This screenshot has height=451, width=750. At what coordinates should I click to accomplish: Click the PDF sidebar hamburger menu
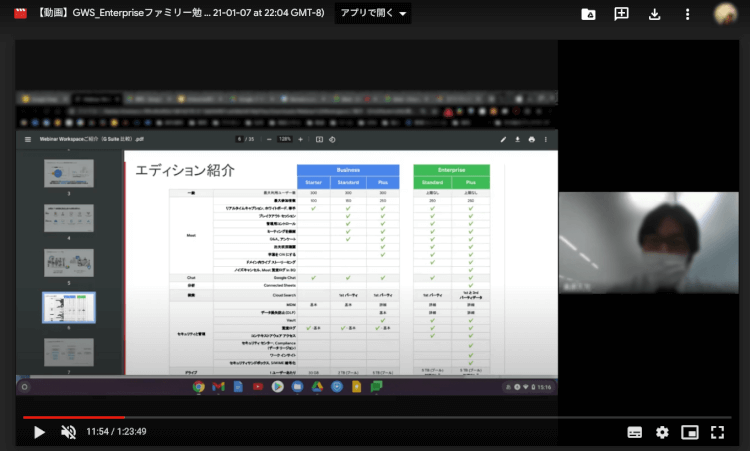[x=28, y=139]
